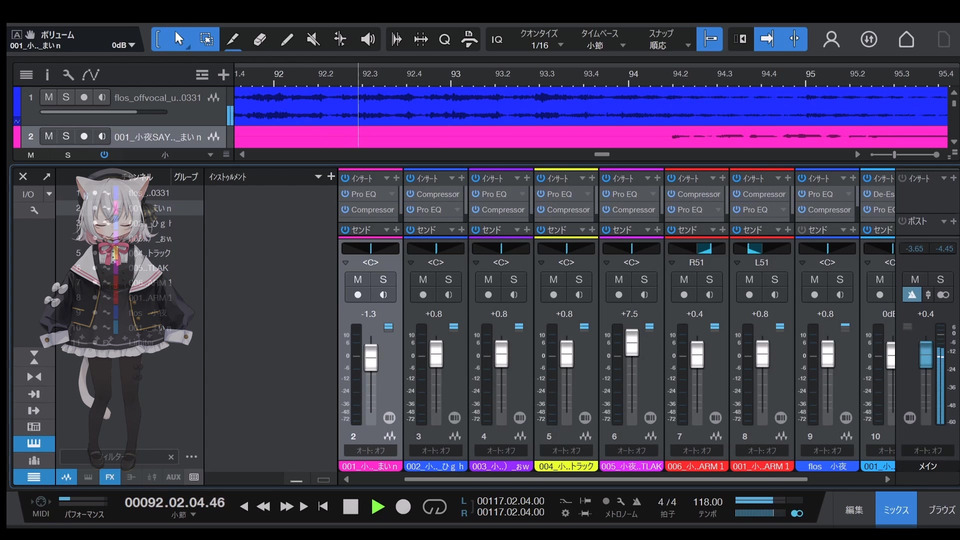Adjust channel 6 volume fader at +7.5
The image size is (960, 540).
pos(632,343)
